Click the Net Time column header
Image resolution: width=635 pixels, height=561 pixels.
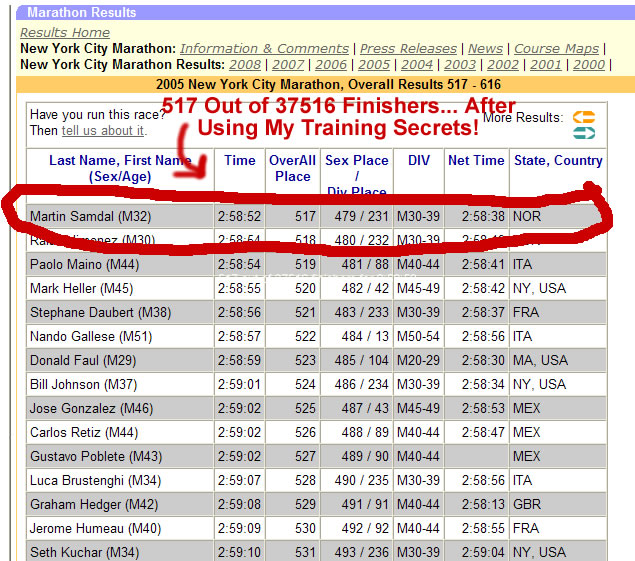476,160
